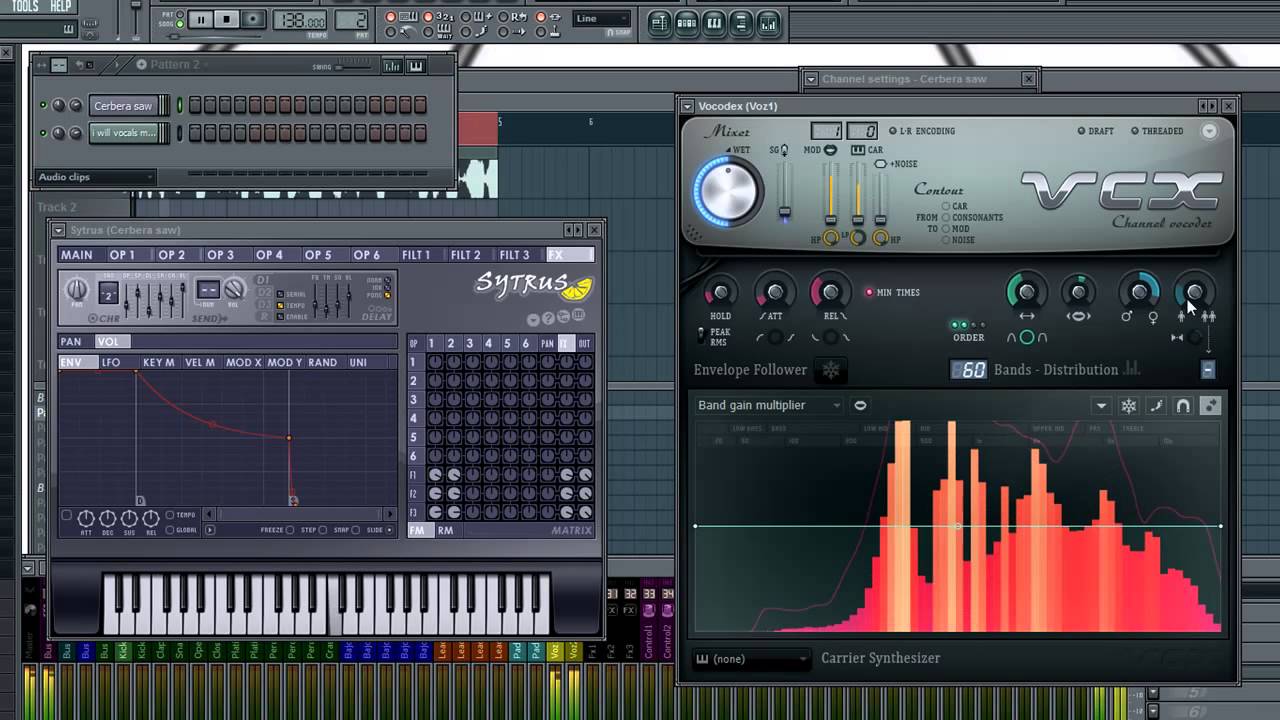Select Contour Mod radio option
This screenshot has height=720, width=1280.
[946, 229]
